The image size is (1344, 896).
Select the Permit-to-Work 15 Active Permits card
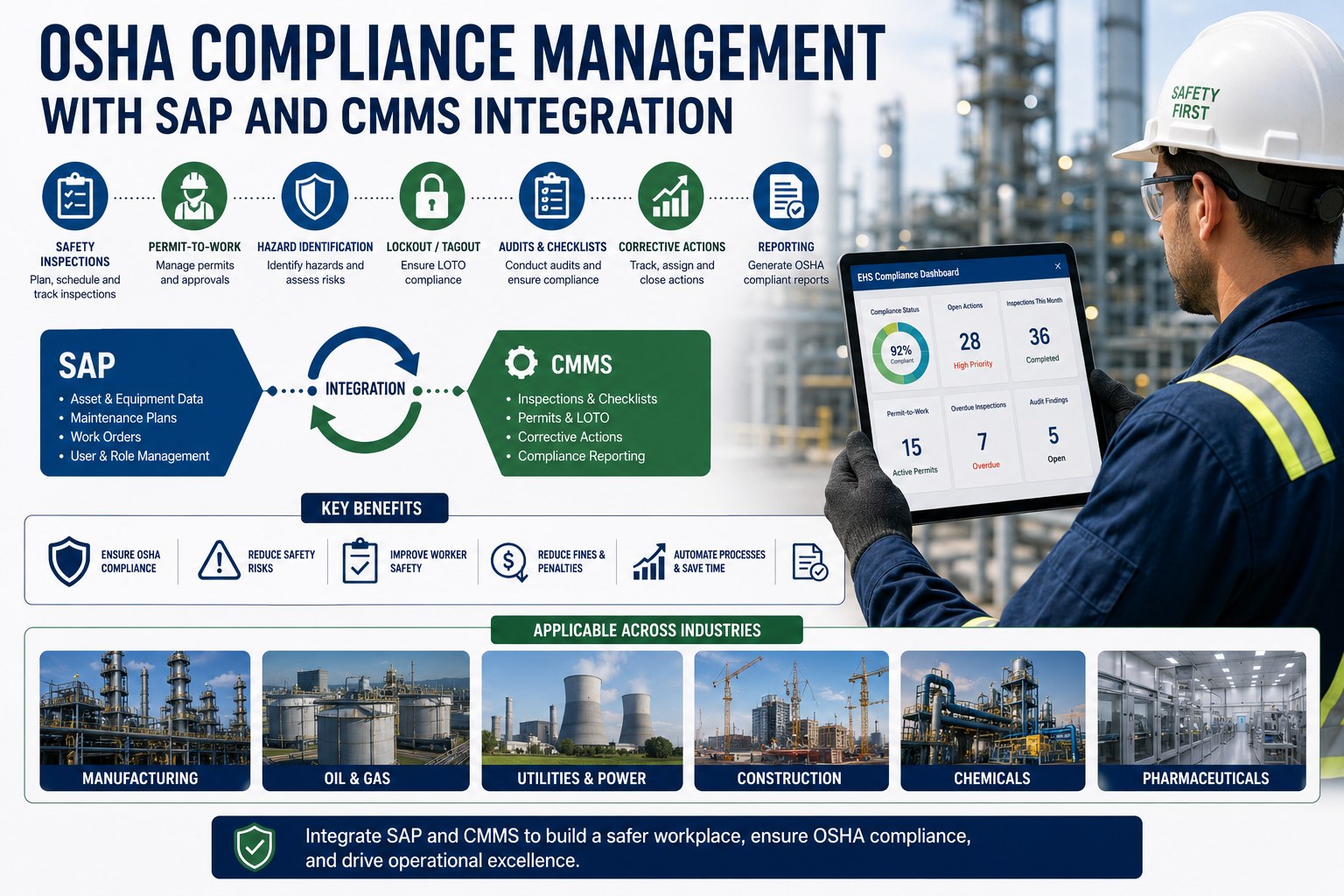pos(912,444)
